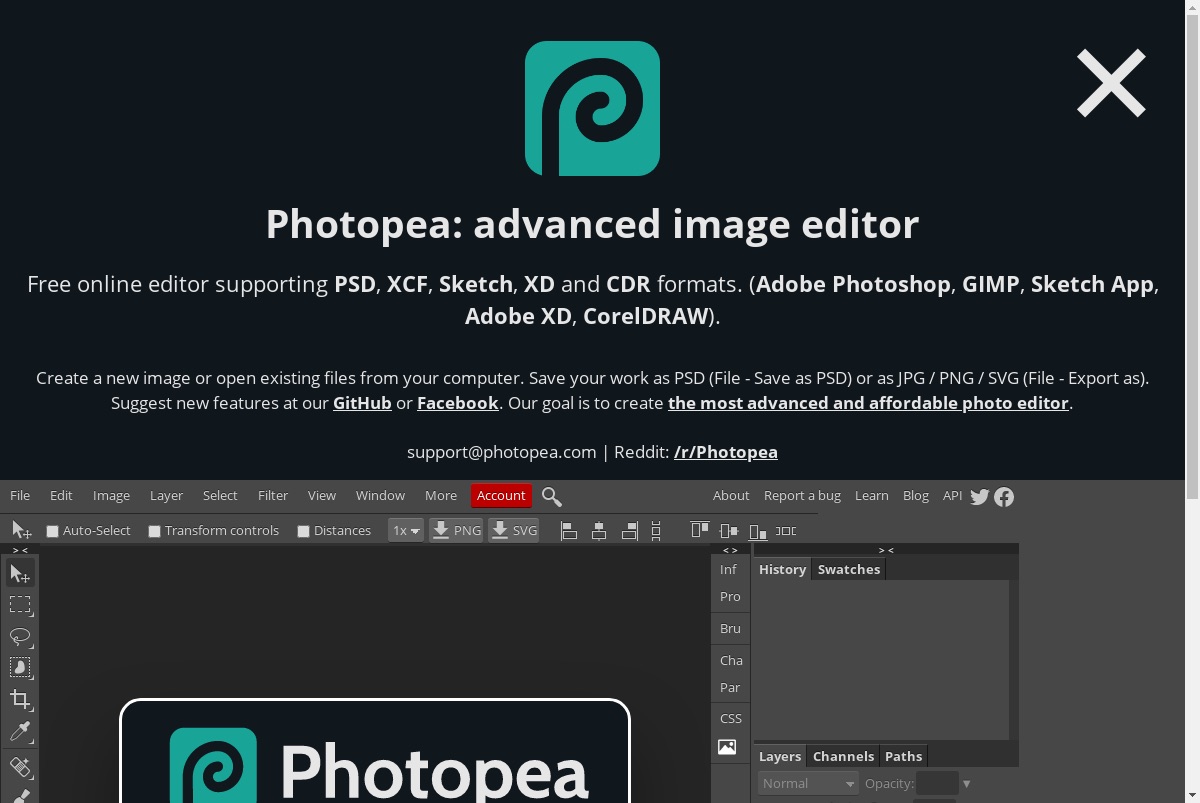Select the Brush tool in the toolbox
This screenshot has width=1200, height=803.
click(20, 795)
